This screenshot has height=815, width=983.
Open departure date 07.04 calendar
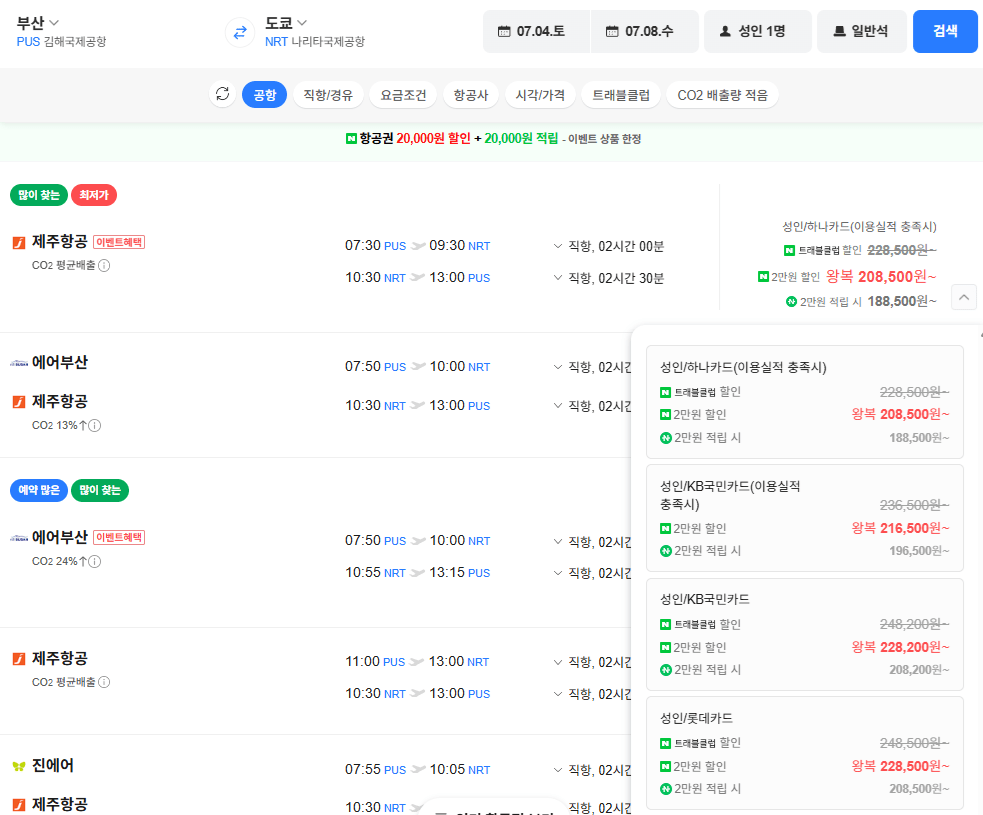click(536, 31)
